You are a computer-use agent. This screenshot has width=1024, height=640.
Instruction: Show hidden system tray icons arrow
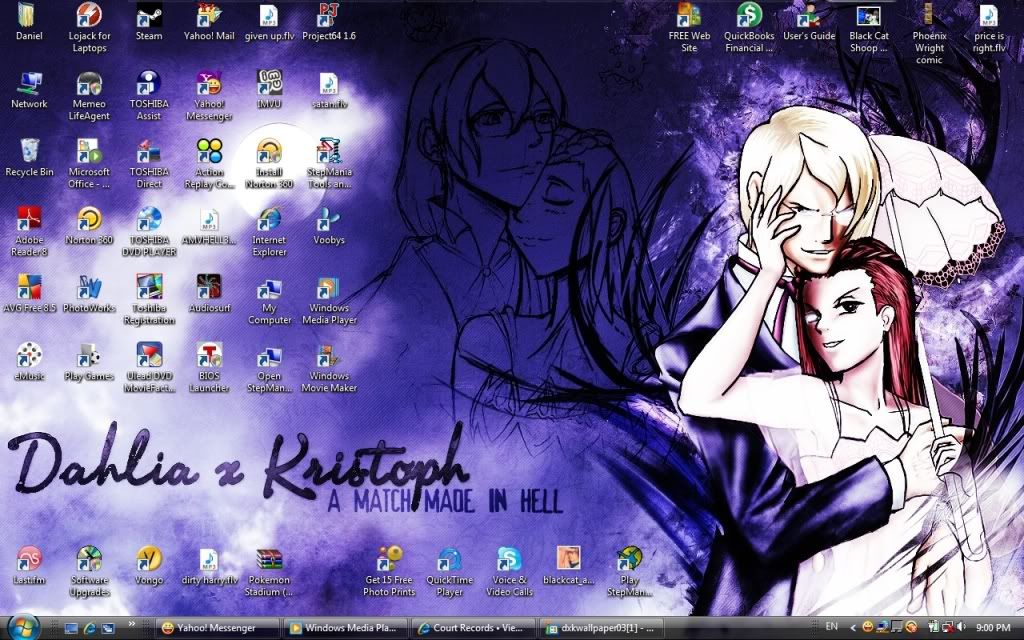tap(853, 628)
